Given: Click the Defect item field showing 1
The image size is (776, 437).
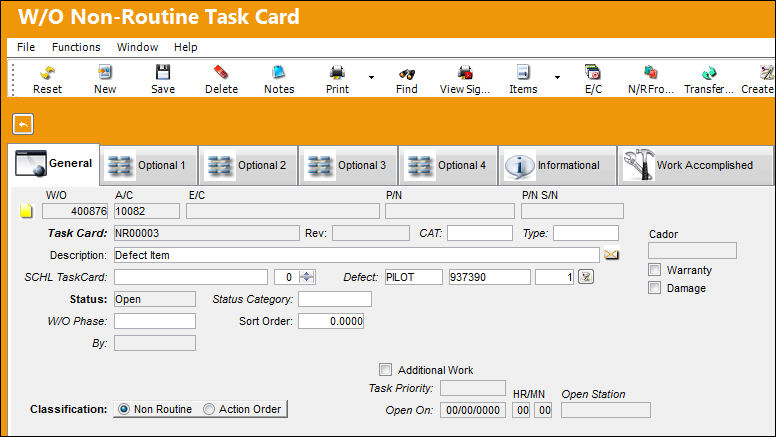Looking at the screenshot, I should point(555,277).
